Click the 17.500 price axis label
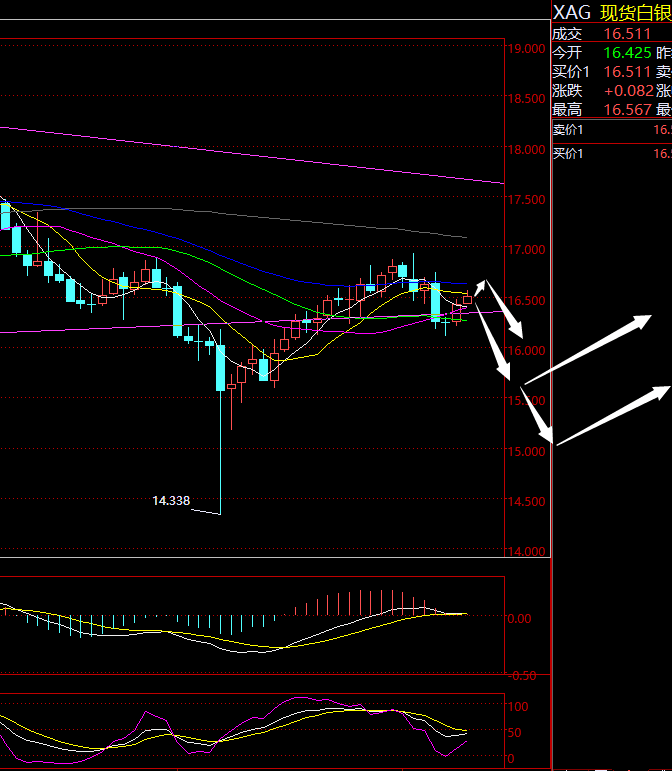This screenshot has height=771, width=672. (x=526, y=200)
